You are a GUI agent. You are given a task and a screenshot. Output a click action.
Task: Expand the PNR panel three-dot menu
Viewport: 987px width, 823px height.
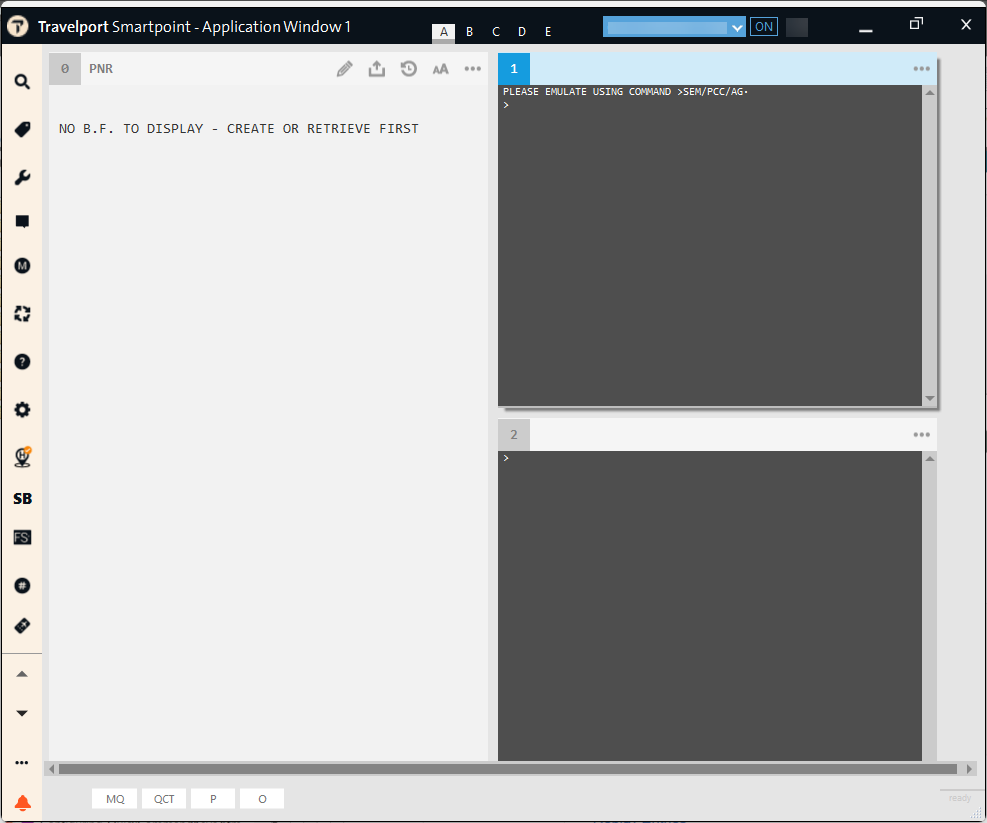coord(473,69)
